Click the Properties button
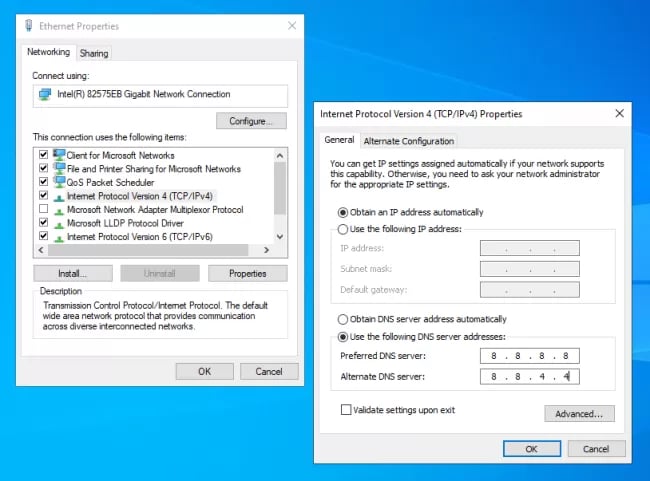The width and height of the screenshot is (650, 481). 248,274
